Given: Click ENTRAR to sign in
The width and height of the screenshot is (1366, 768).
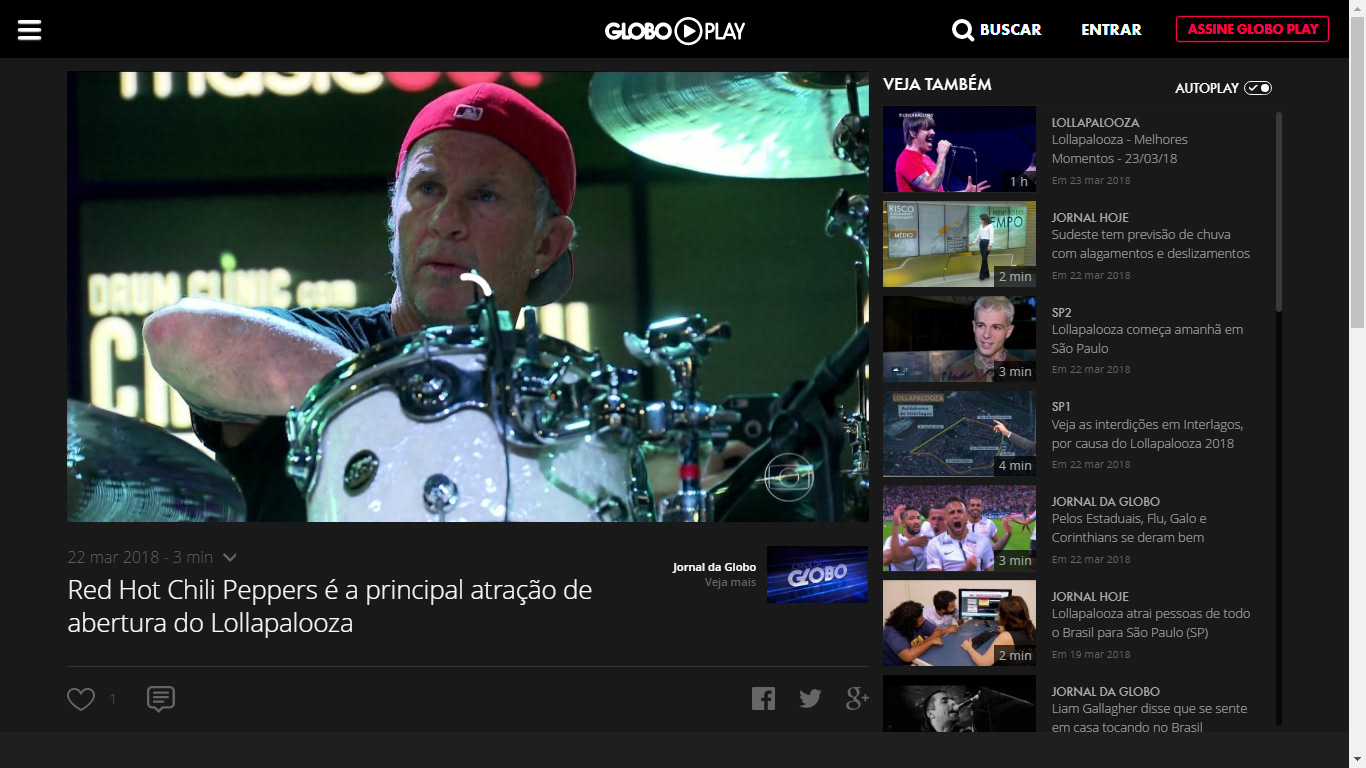Looking at the screenshot, I should (1111, 30).
